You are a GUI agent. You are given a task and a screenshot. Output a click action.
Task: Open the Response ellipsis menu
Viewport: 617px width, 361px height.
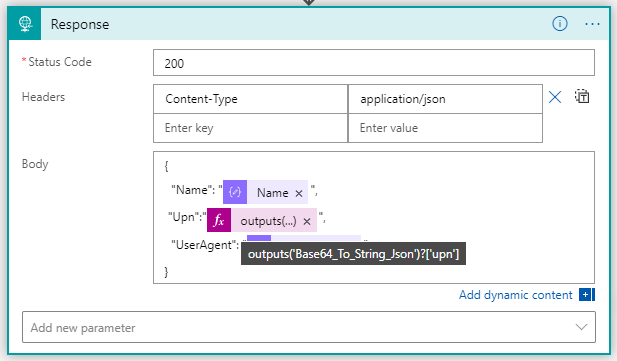(x=592, y=24)
